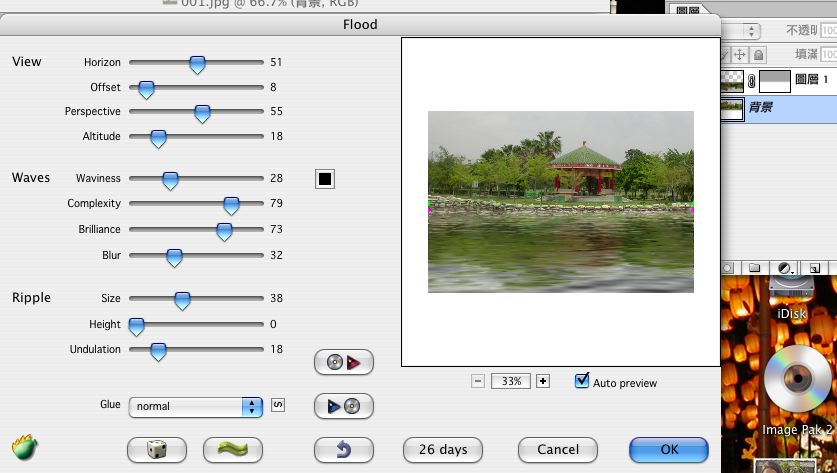Click the adjustment layer icon in layers panel
This screenshot has height=473, width=837.
coord(785,267)
